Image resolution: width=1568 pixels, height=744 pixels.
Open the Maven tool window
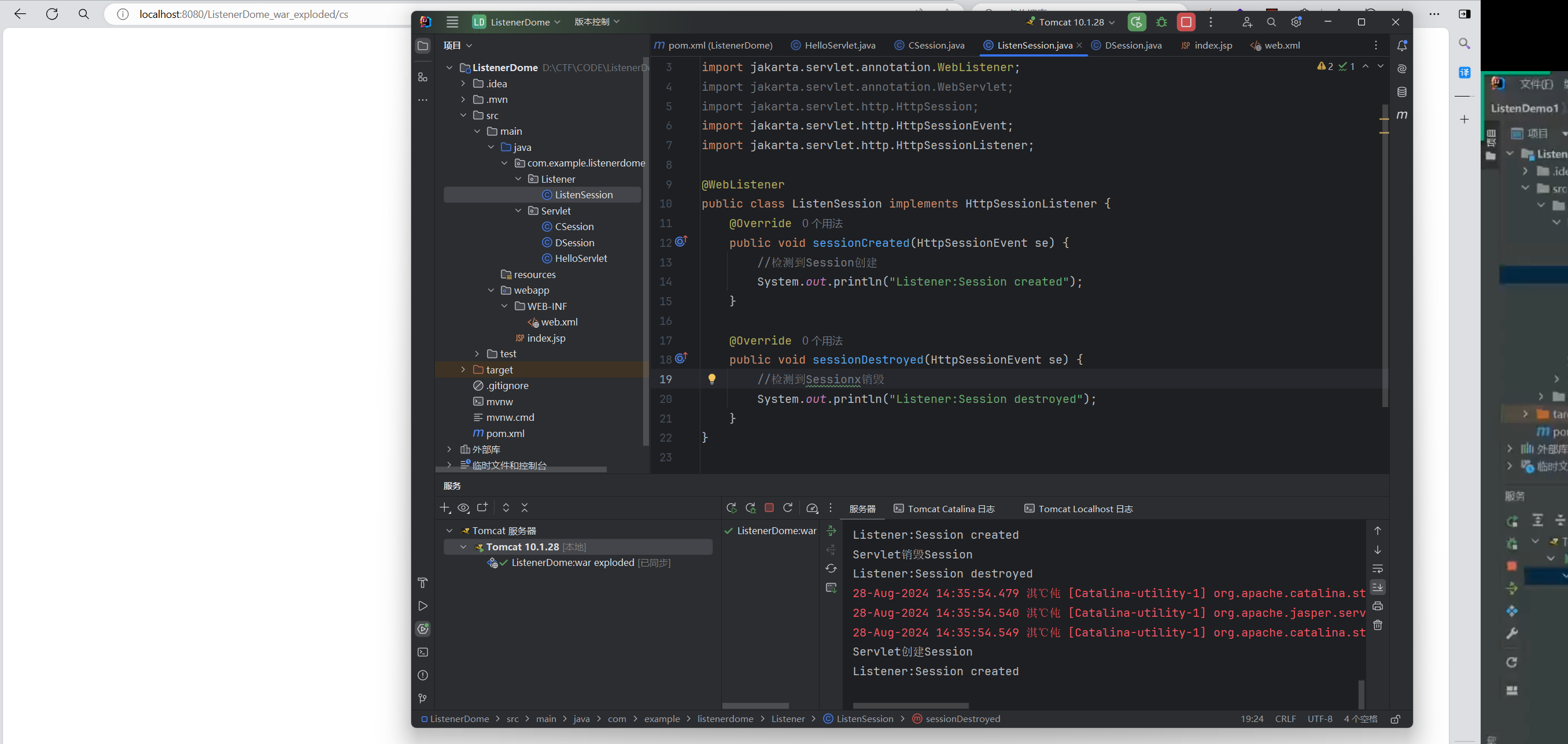(1402, 115)
